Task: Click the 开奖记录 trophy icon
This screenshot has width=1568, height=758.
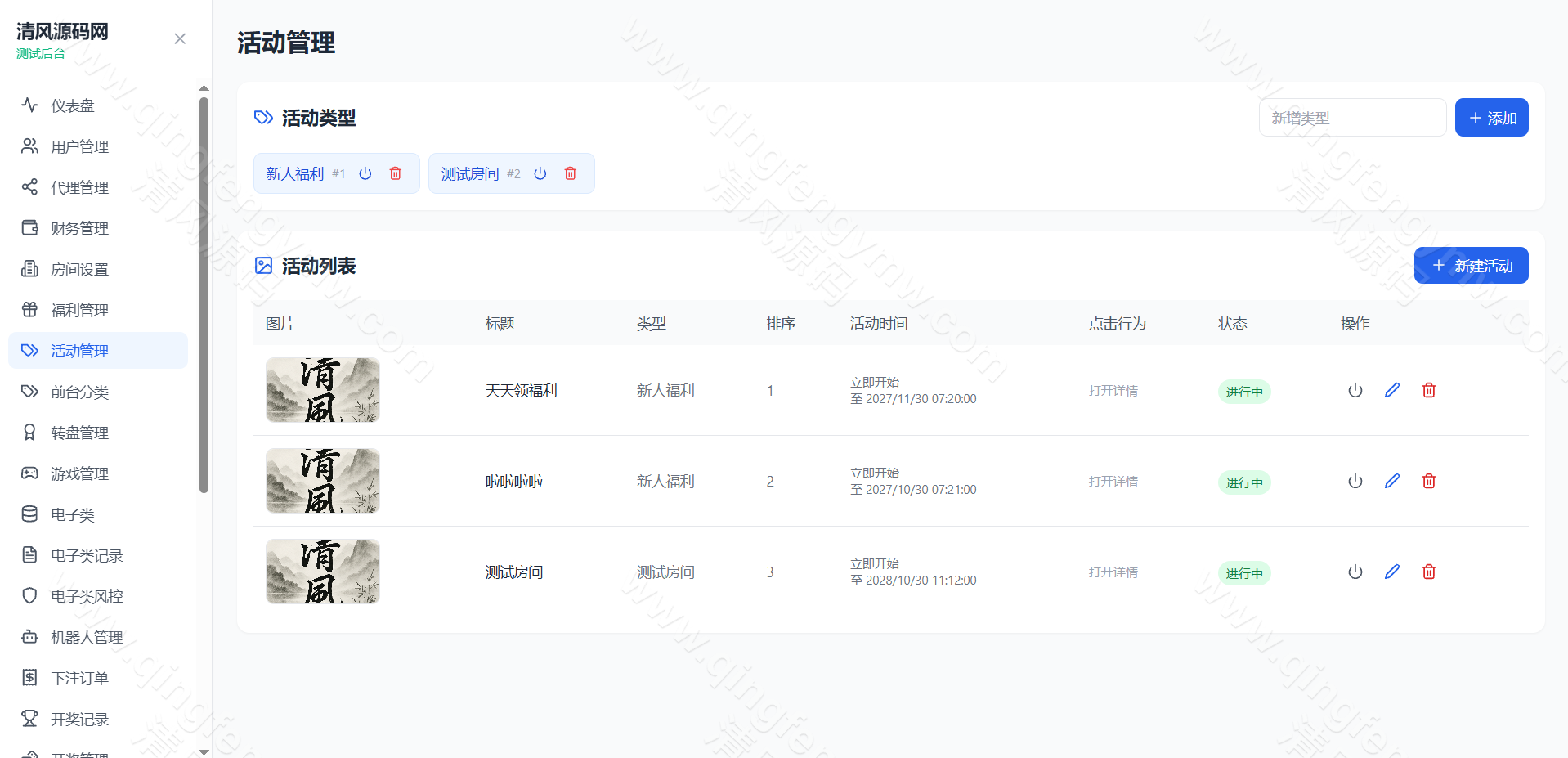Action: (29, 718)
